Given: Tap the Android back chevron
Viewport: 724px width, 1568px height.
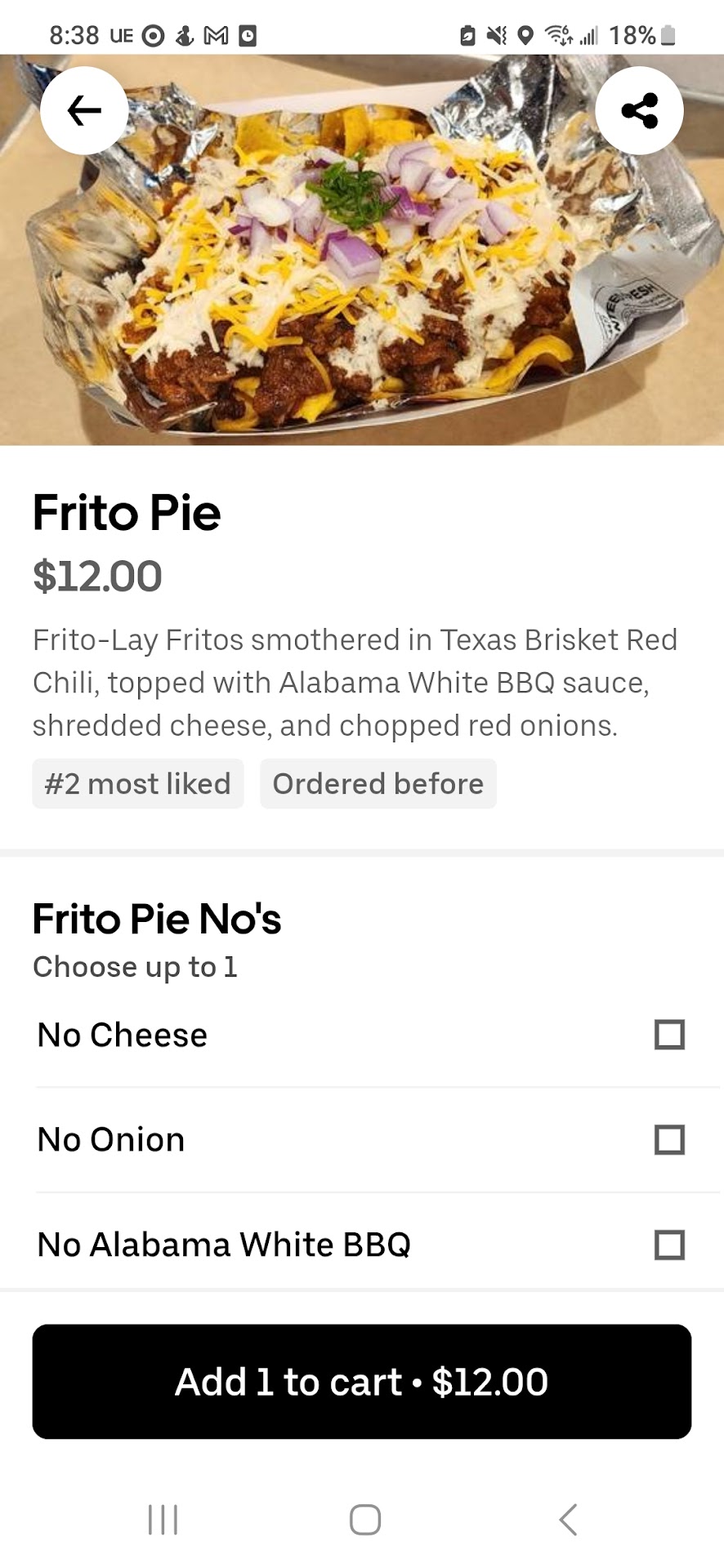Looking at the screenshot, I should coord(568,1520).
